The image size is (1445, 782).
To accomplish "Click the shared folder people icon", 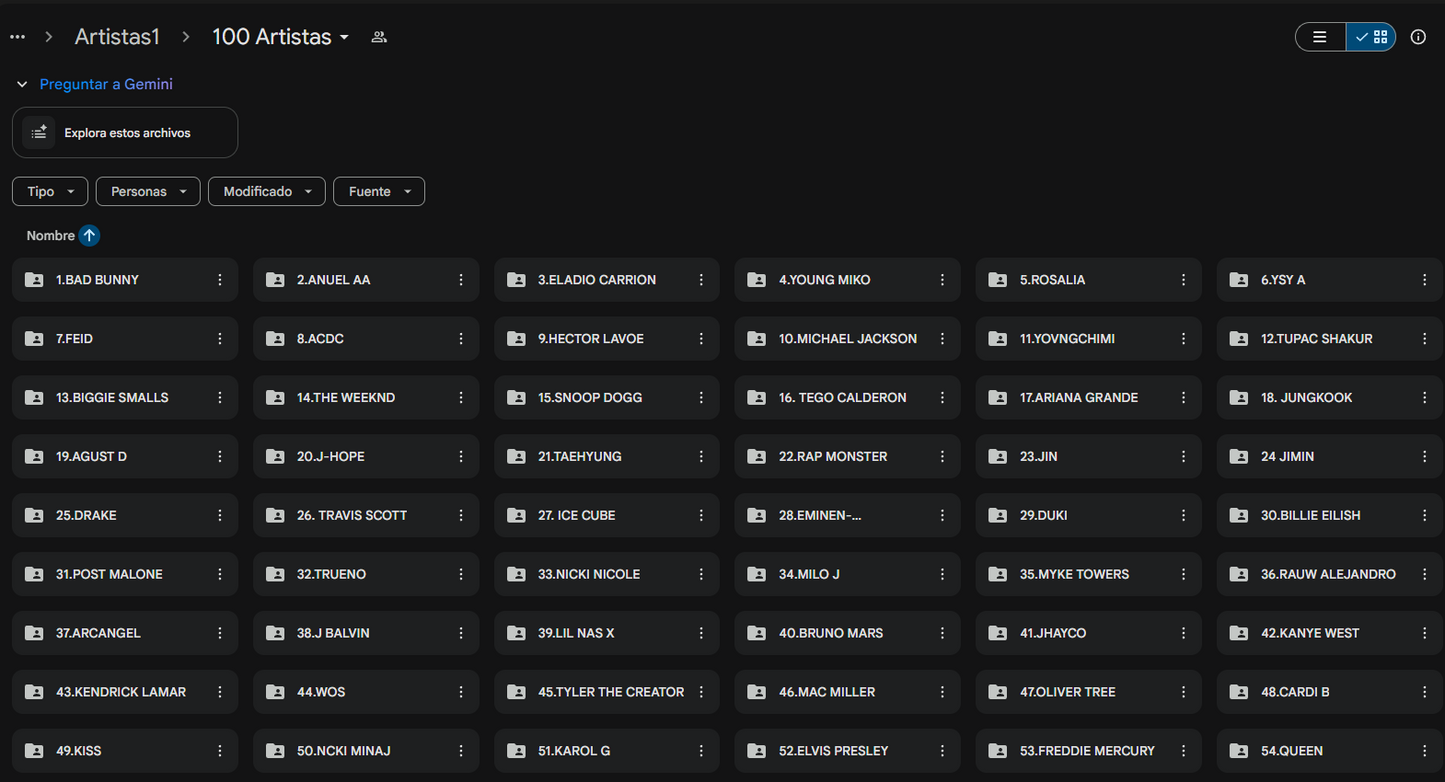I will [x=379, y=37].
